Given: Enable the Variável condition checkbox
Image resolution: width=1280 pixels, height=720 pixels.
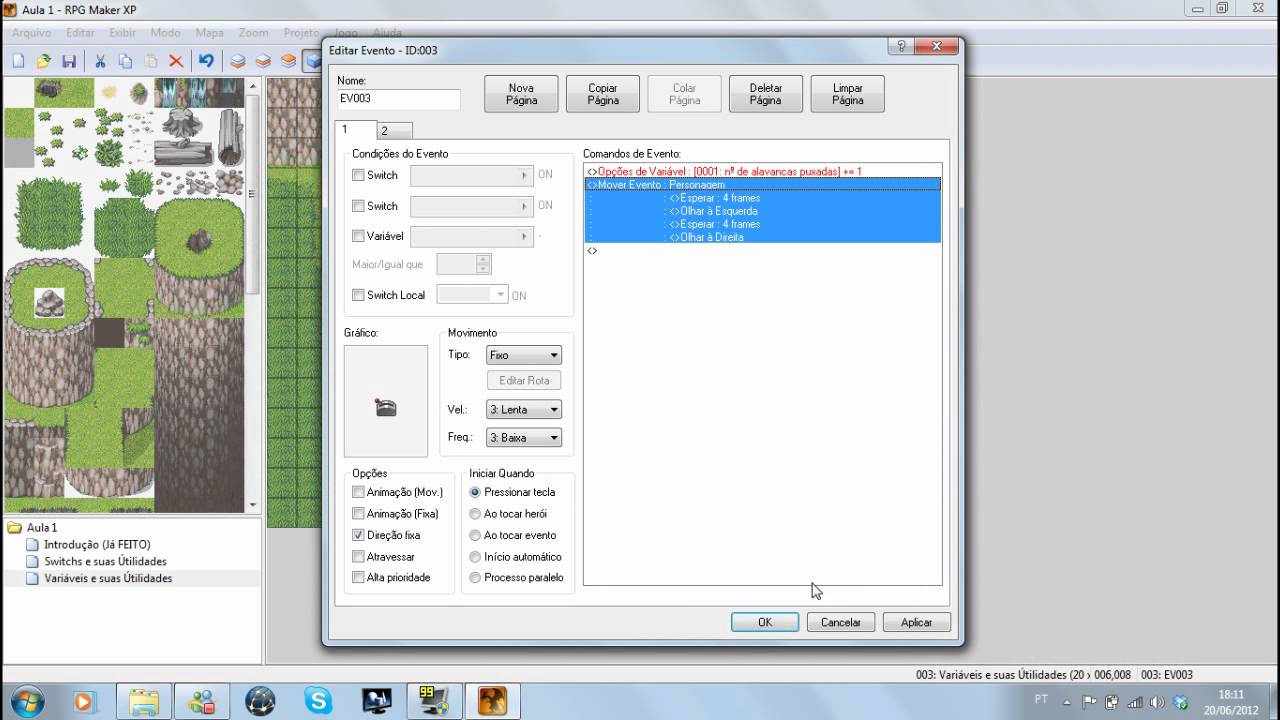Looking at the screenshot, I should click(358, 237).
